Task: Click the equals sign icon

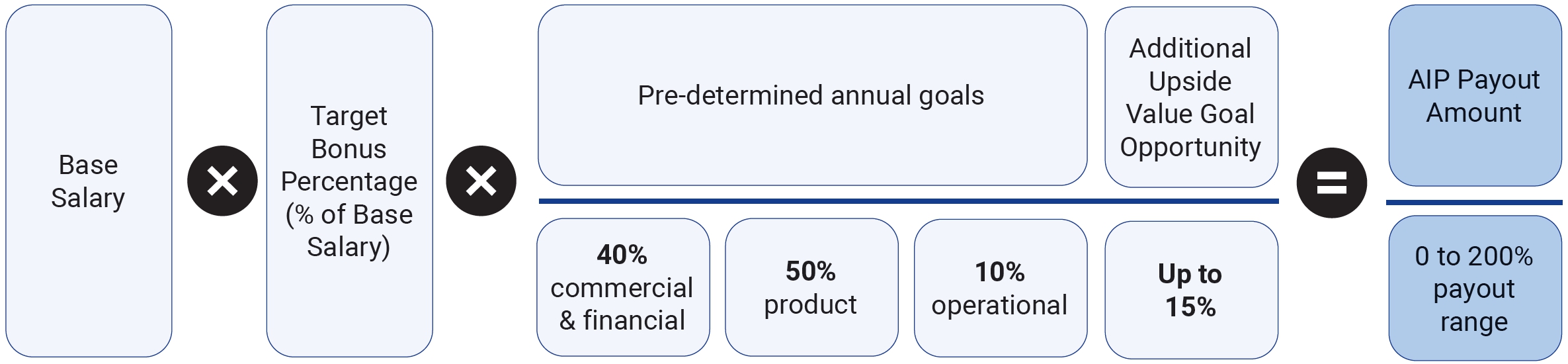Action: (1331, 183)
